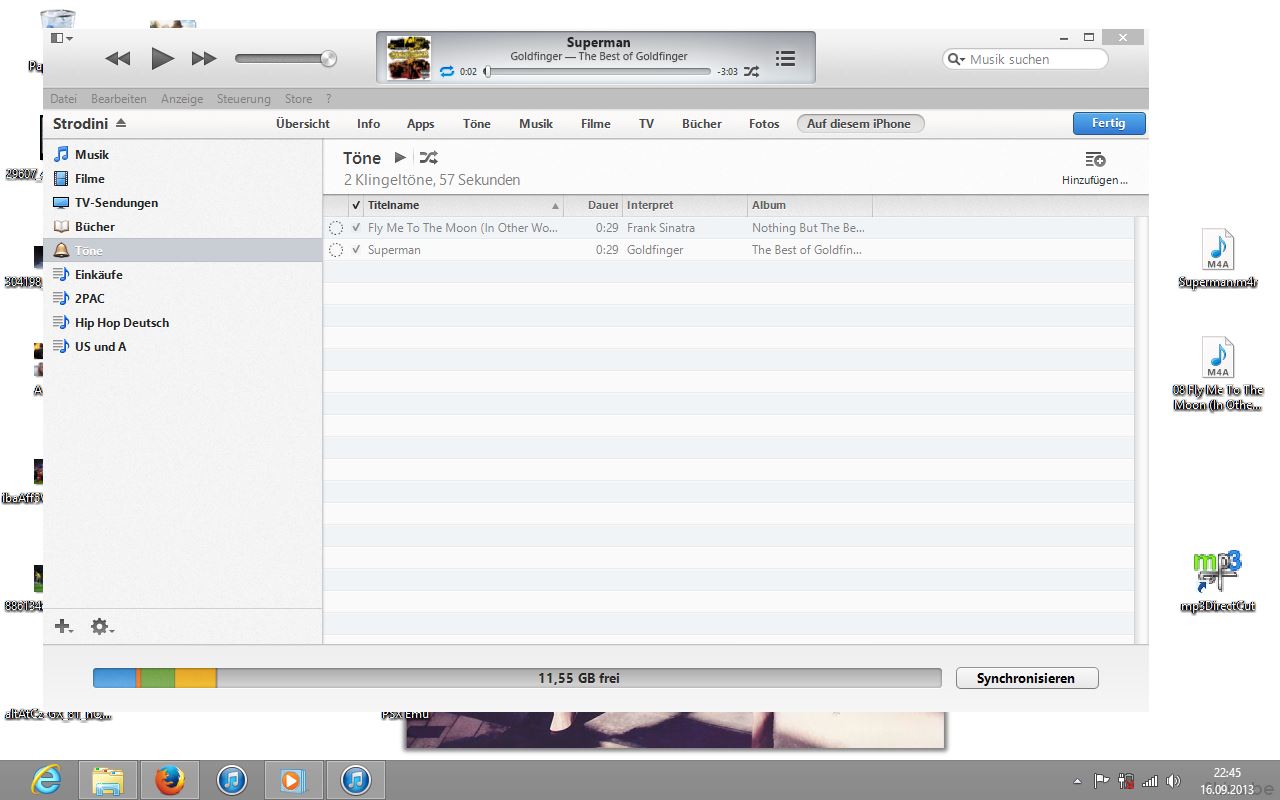Image resolution: width=1280 pixels, height=800 pixels.
Task: Toggle shuffle icon next to the remaining time
Action: (751, 72)
